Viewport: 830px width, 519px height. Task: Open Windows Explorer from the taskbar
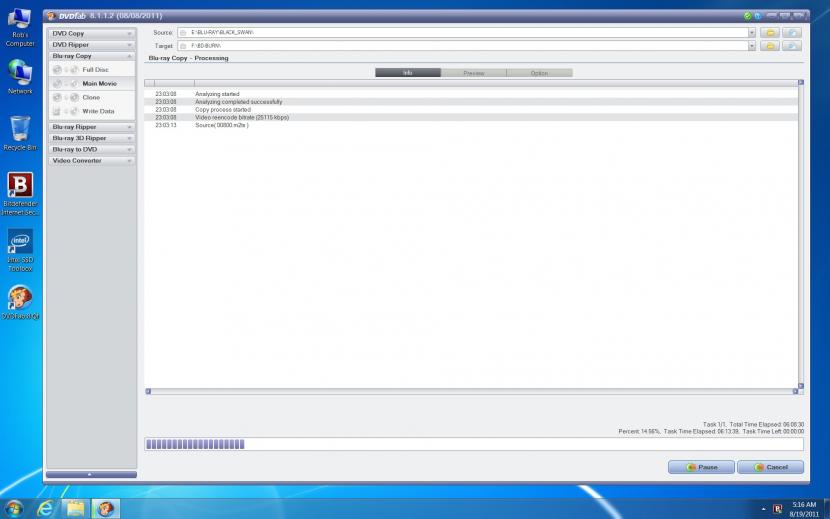[75, 508]
